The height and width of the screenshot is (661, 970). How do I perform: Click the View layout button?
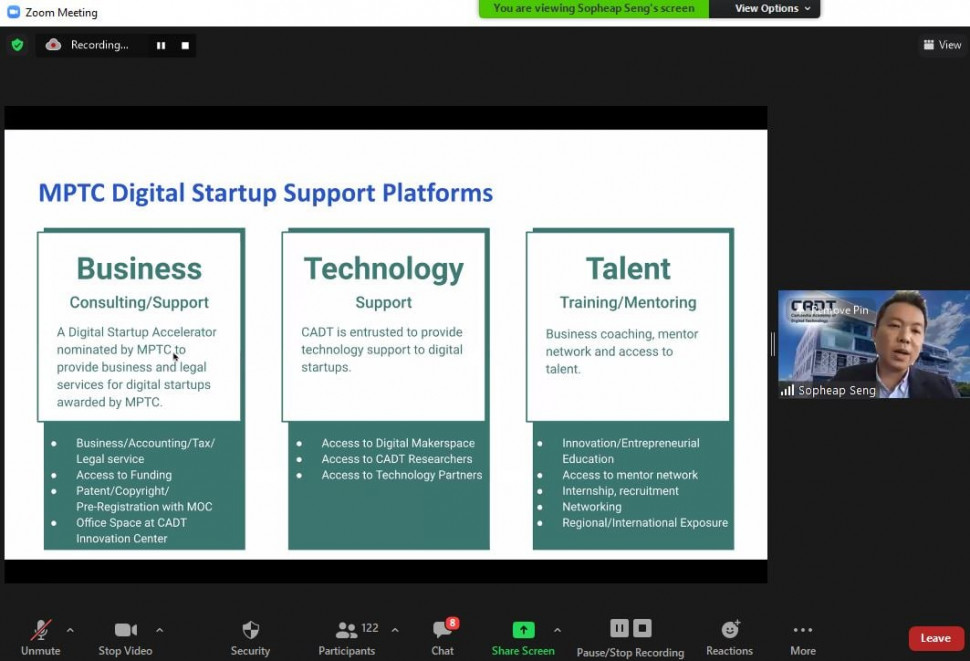[942, 45]
